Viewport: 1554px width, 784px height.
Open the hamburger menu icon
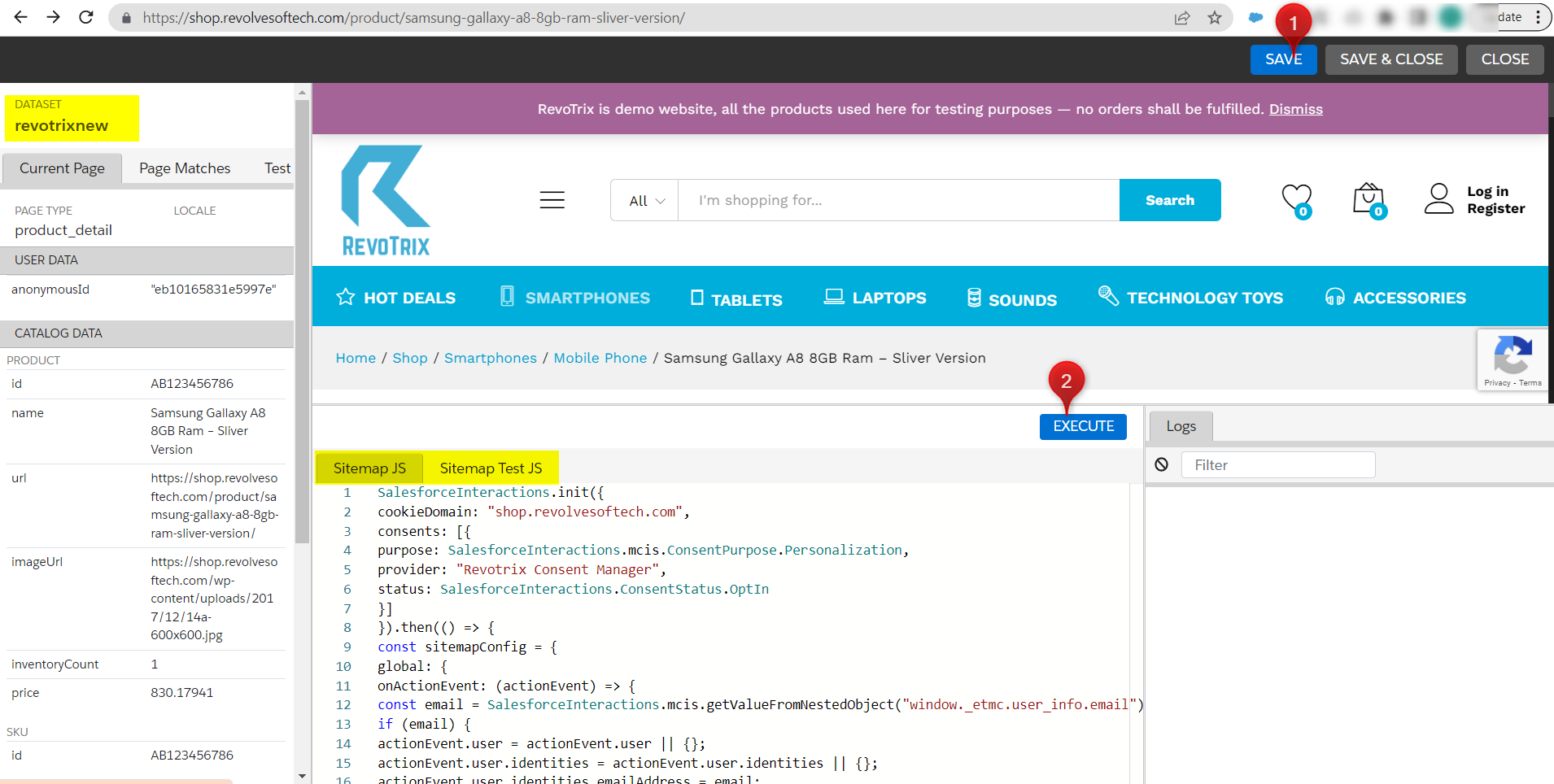pyautogui.click(x=552, y=200)
